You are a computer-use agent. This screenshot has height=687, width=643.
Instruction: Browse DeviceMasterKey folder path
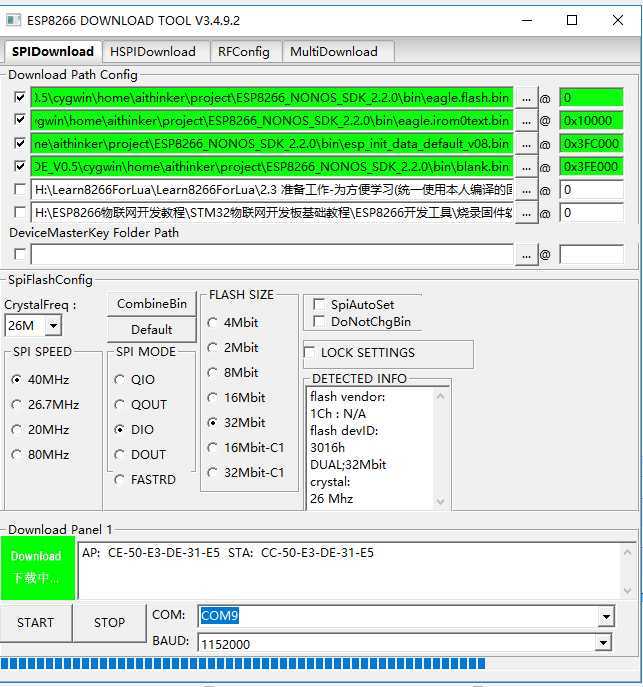[x=526, y=255]
